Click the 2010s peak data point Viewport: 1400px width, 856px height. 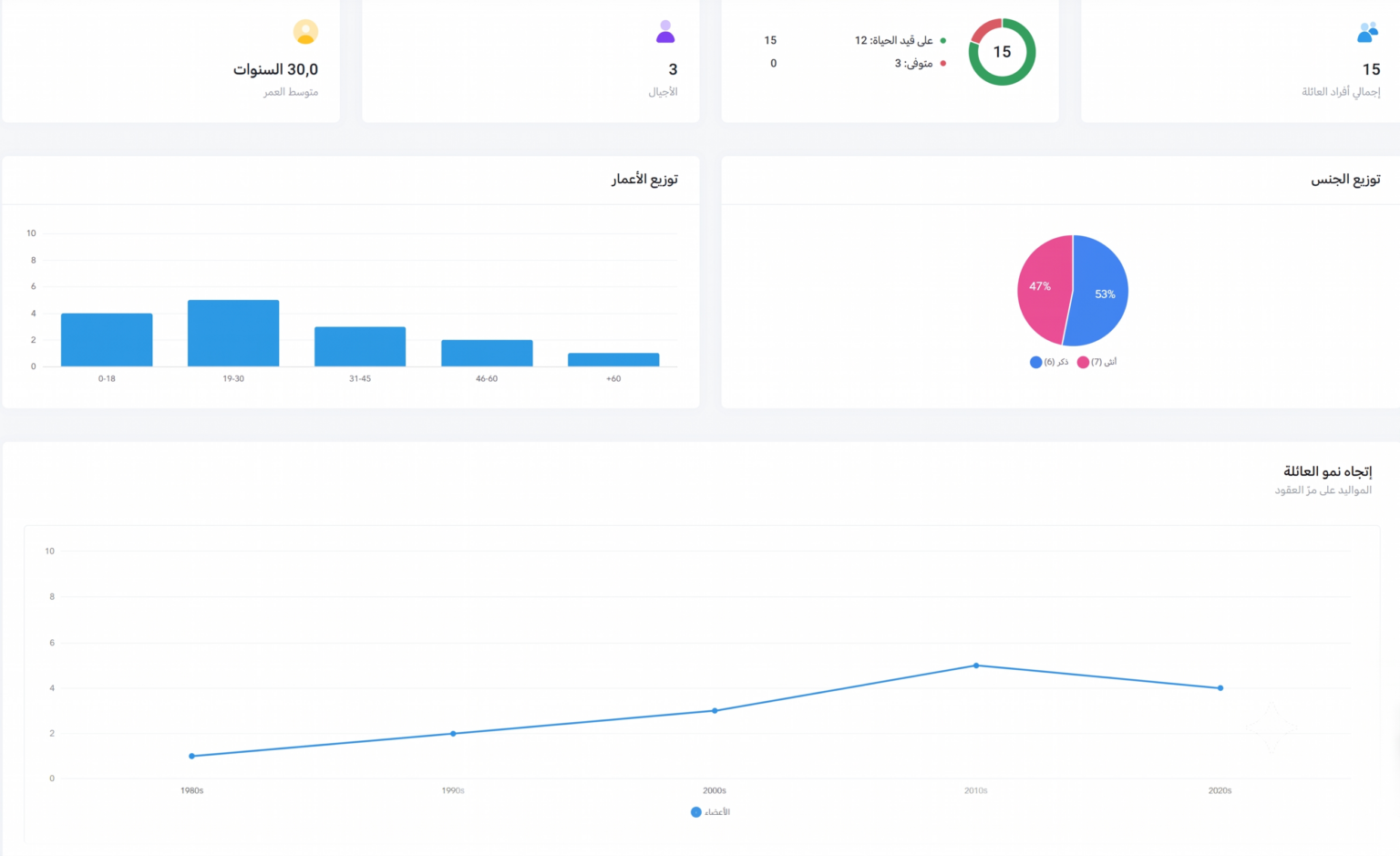tap(976, 665)
